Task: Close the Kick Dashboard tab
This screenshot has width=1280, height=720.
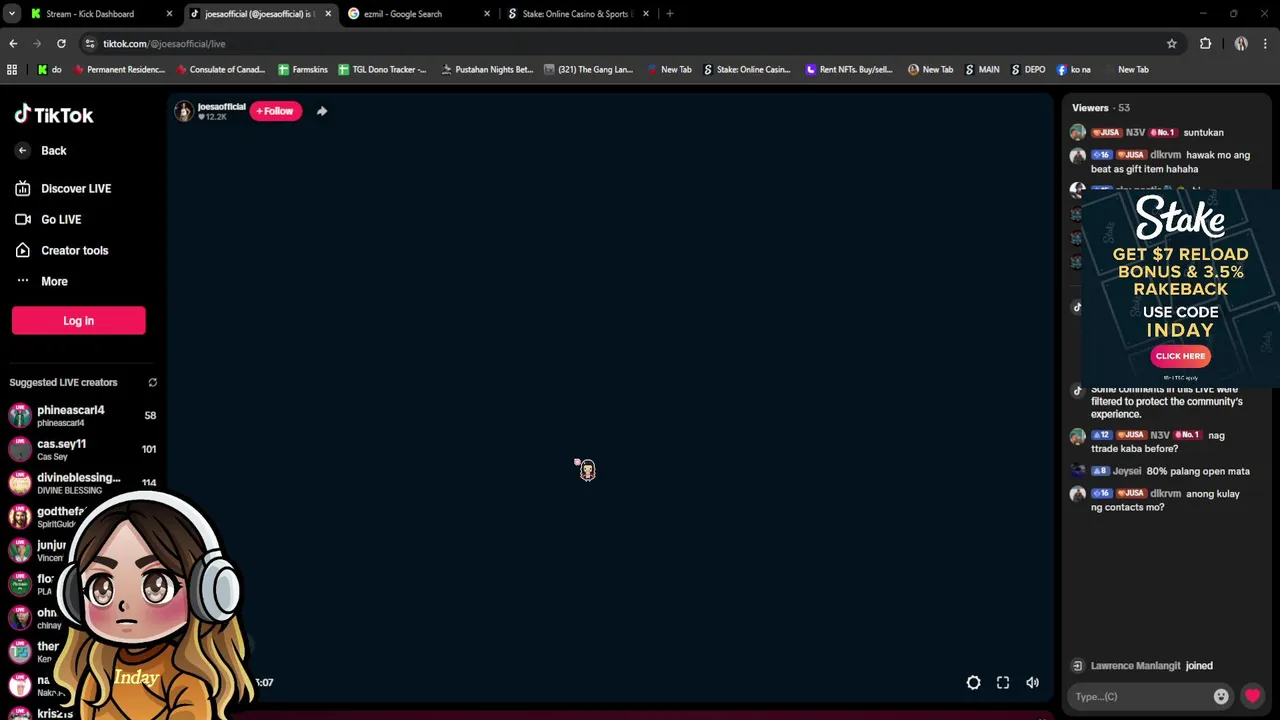Action: coord(169,14)
